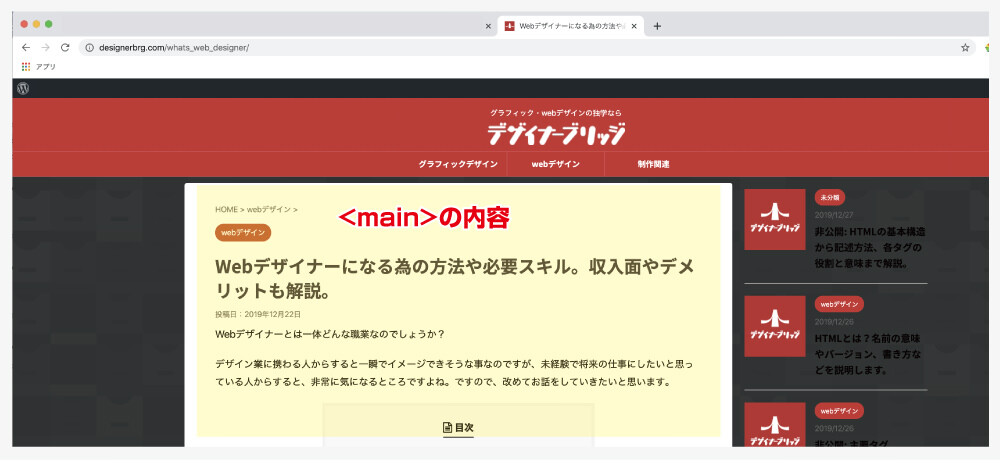Click the orange webデザイン category badge

[x=243, y=232]
